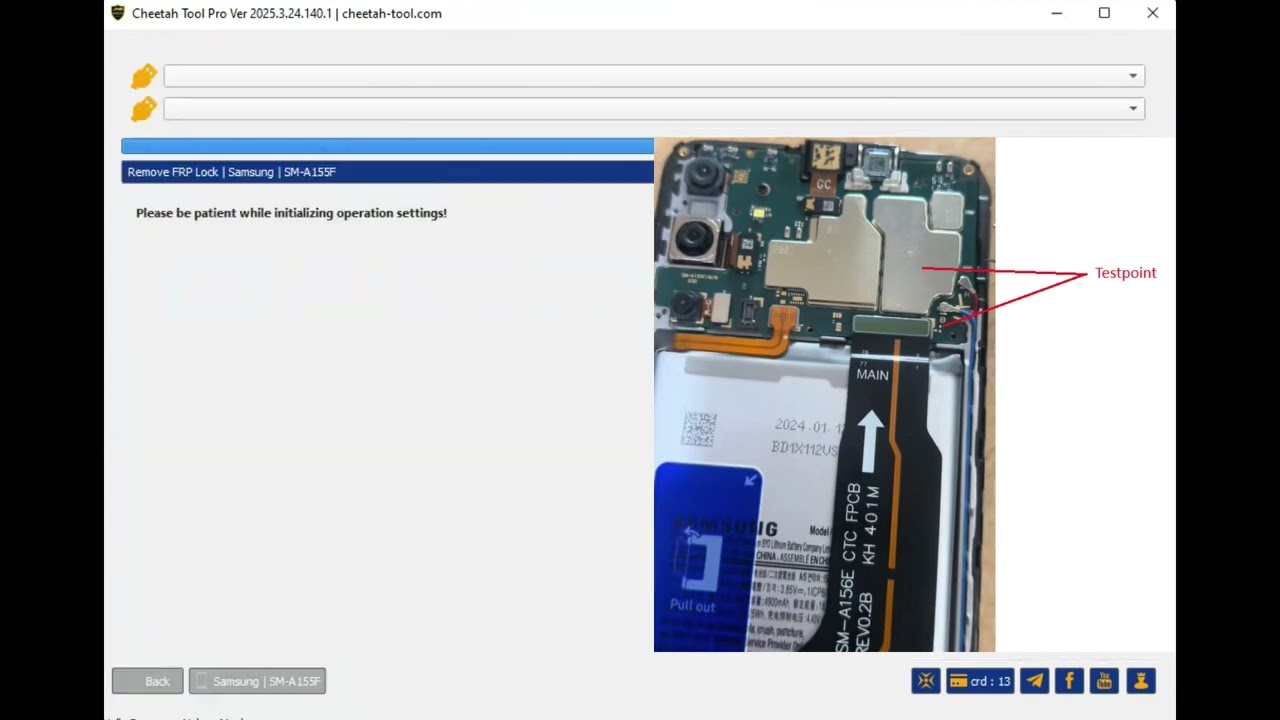Click the red 'Testpoint' label
The height and width of the screenshot is (720, 1280).
(1125, 273)
